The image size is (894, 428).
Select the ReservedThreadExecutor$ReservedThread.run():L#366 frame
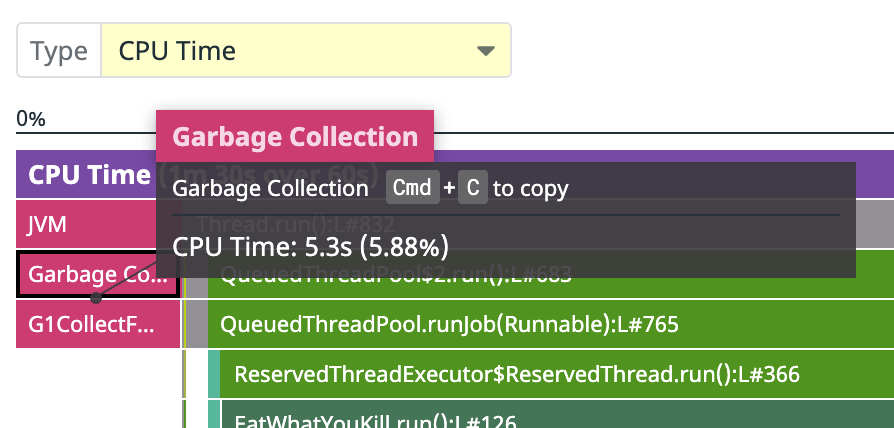click(558, 374)
